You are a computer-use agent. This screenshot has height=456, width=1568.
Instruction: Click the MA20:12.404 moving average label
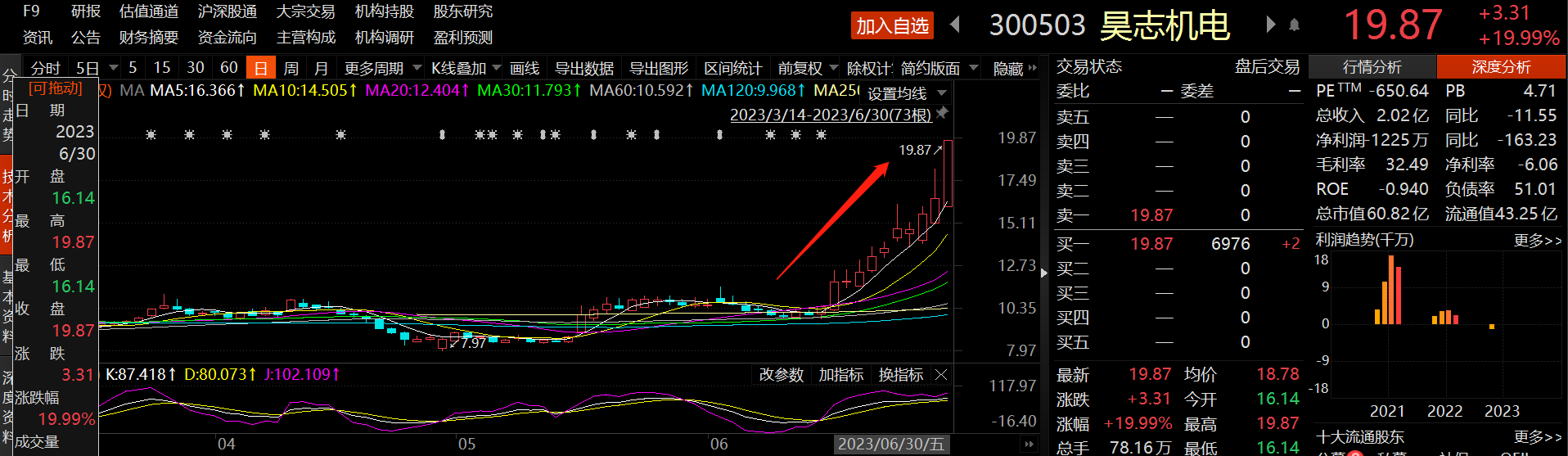[x=417, y=90]
